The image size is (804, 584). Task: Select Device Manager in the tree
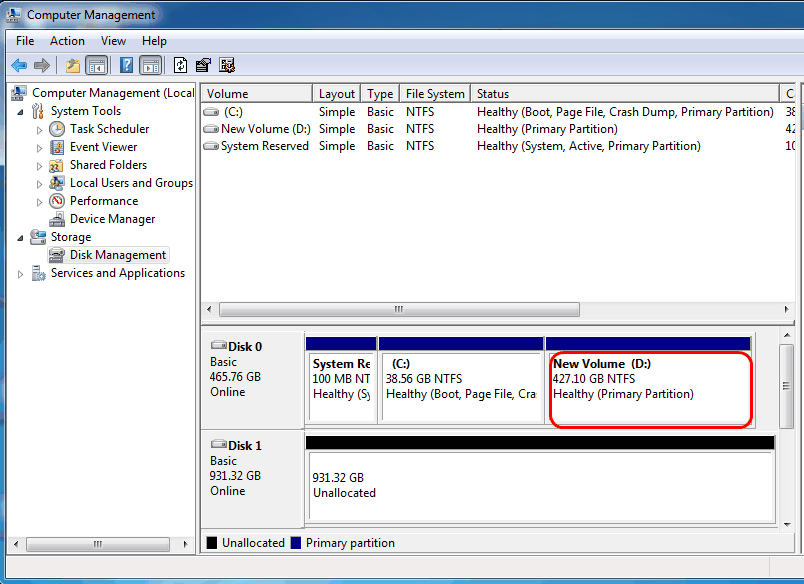(112, 219)
